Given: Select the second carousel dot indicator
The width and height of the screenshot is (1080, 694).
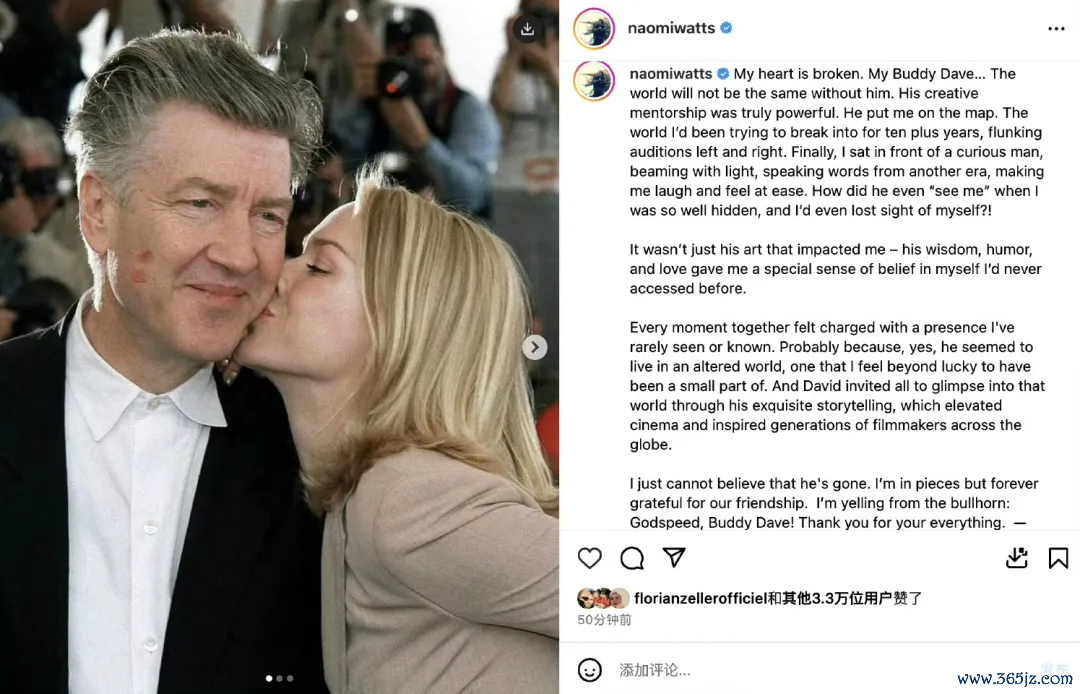Looking at the screenshot, I should [279, 678].
